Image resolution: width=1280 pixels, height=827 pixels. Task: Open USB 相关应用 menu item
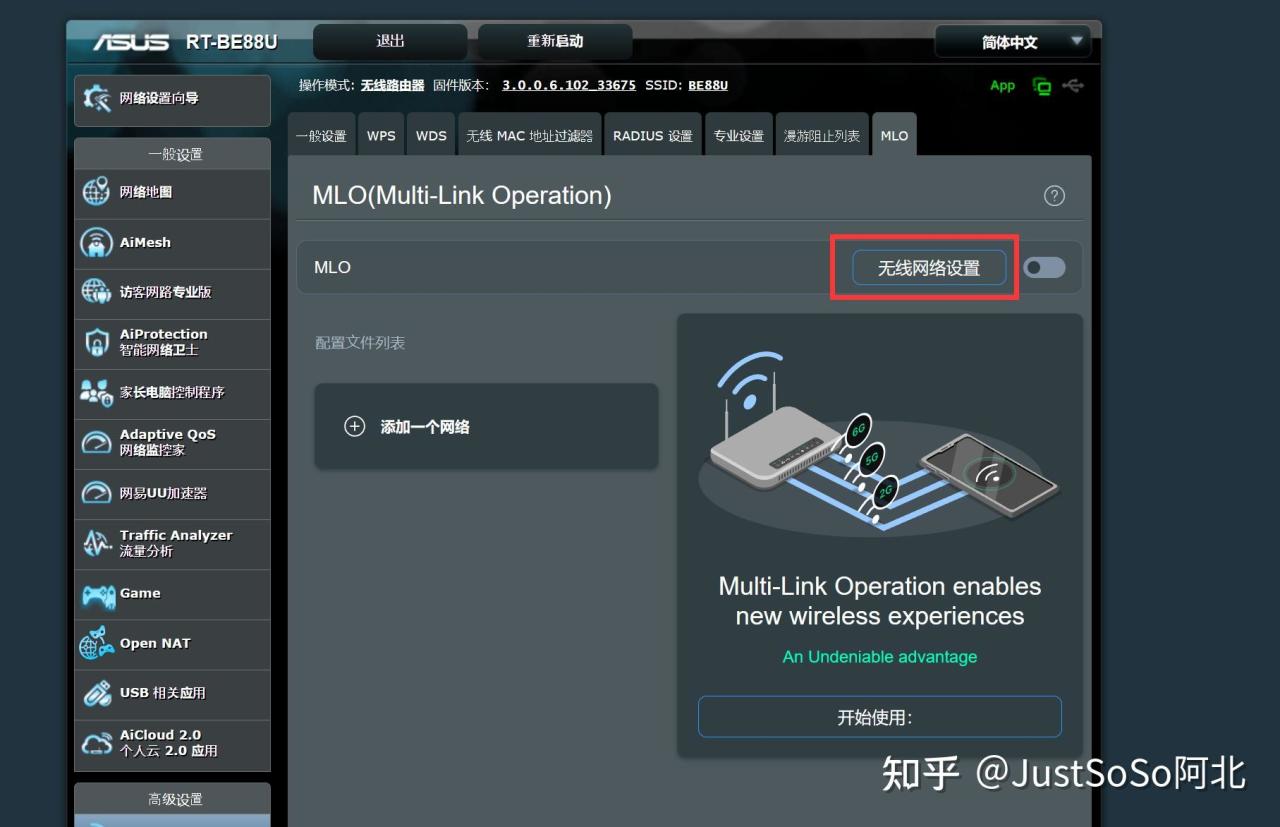pos(172,694)
